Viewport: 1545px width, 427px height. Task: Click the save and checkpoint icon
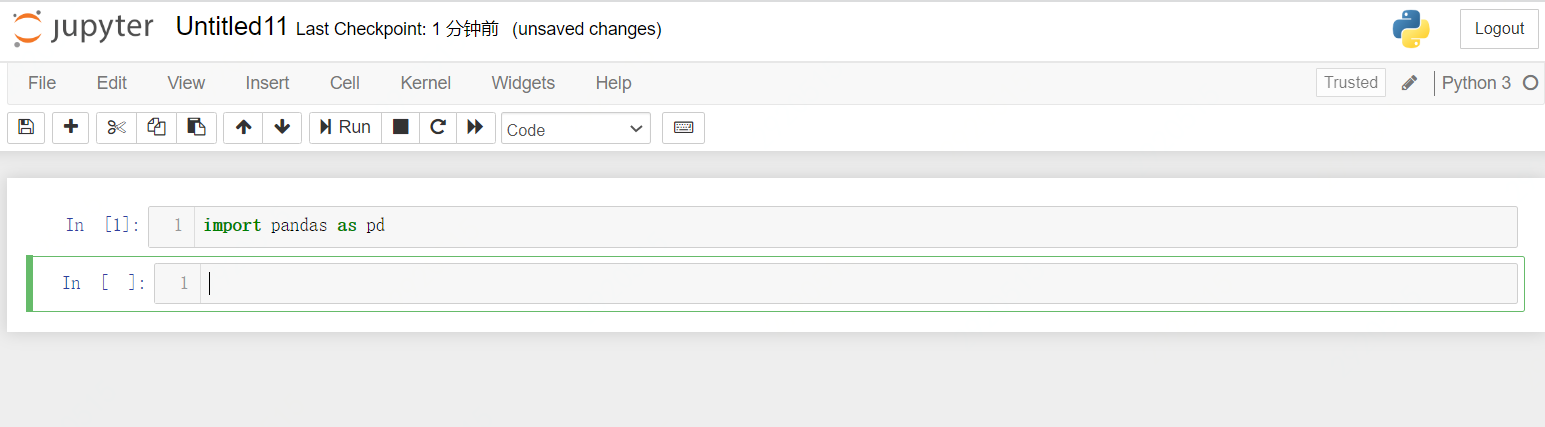click(26, 127)
